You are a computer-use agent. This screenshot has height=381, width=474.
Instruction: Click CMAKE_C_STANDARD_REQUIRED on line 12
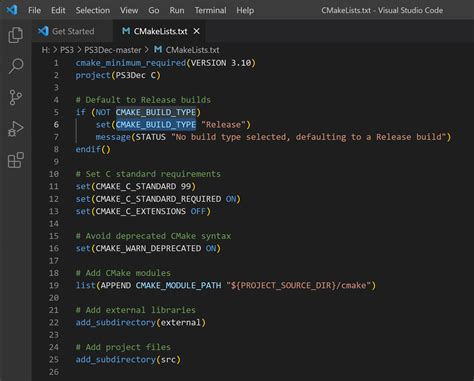tap(158, 199)
